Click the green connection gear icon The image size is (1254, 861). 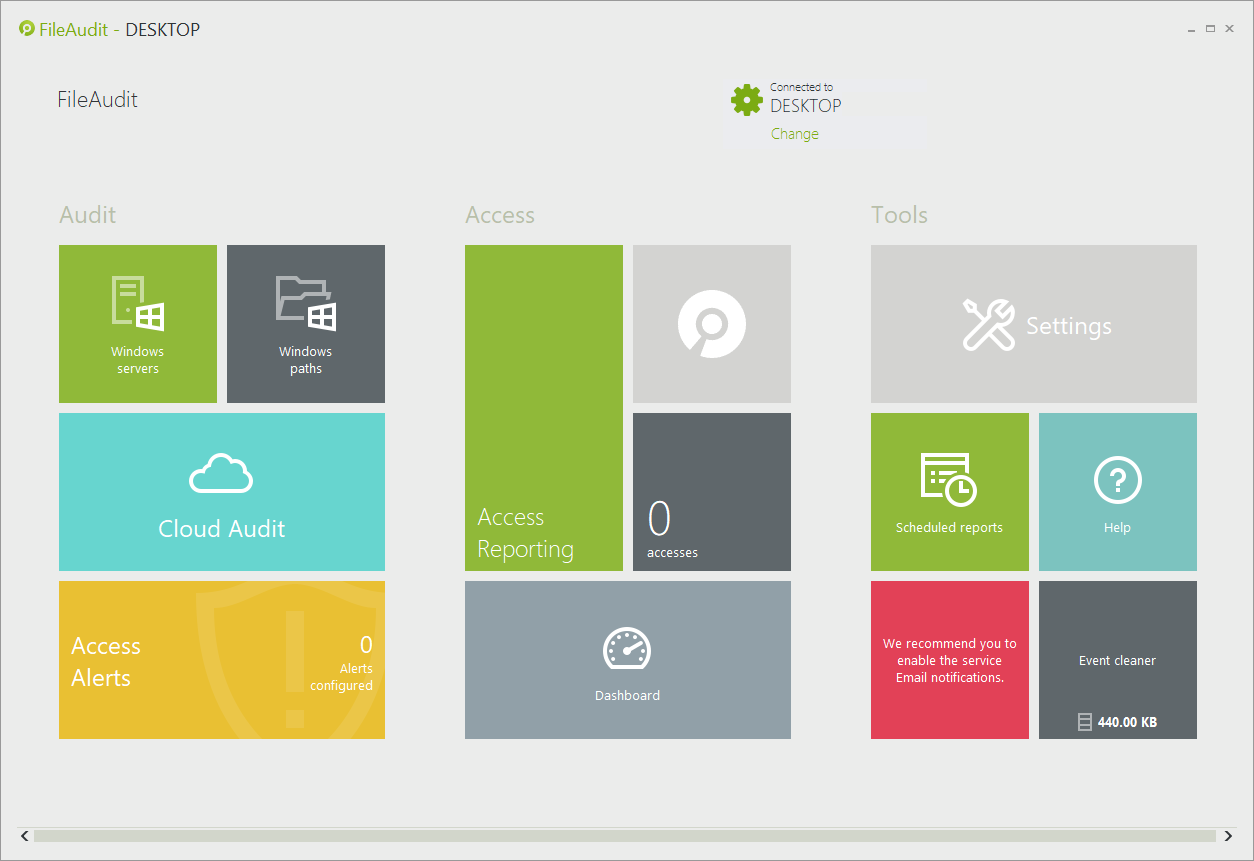click(x=747, y=99)
